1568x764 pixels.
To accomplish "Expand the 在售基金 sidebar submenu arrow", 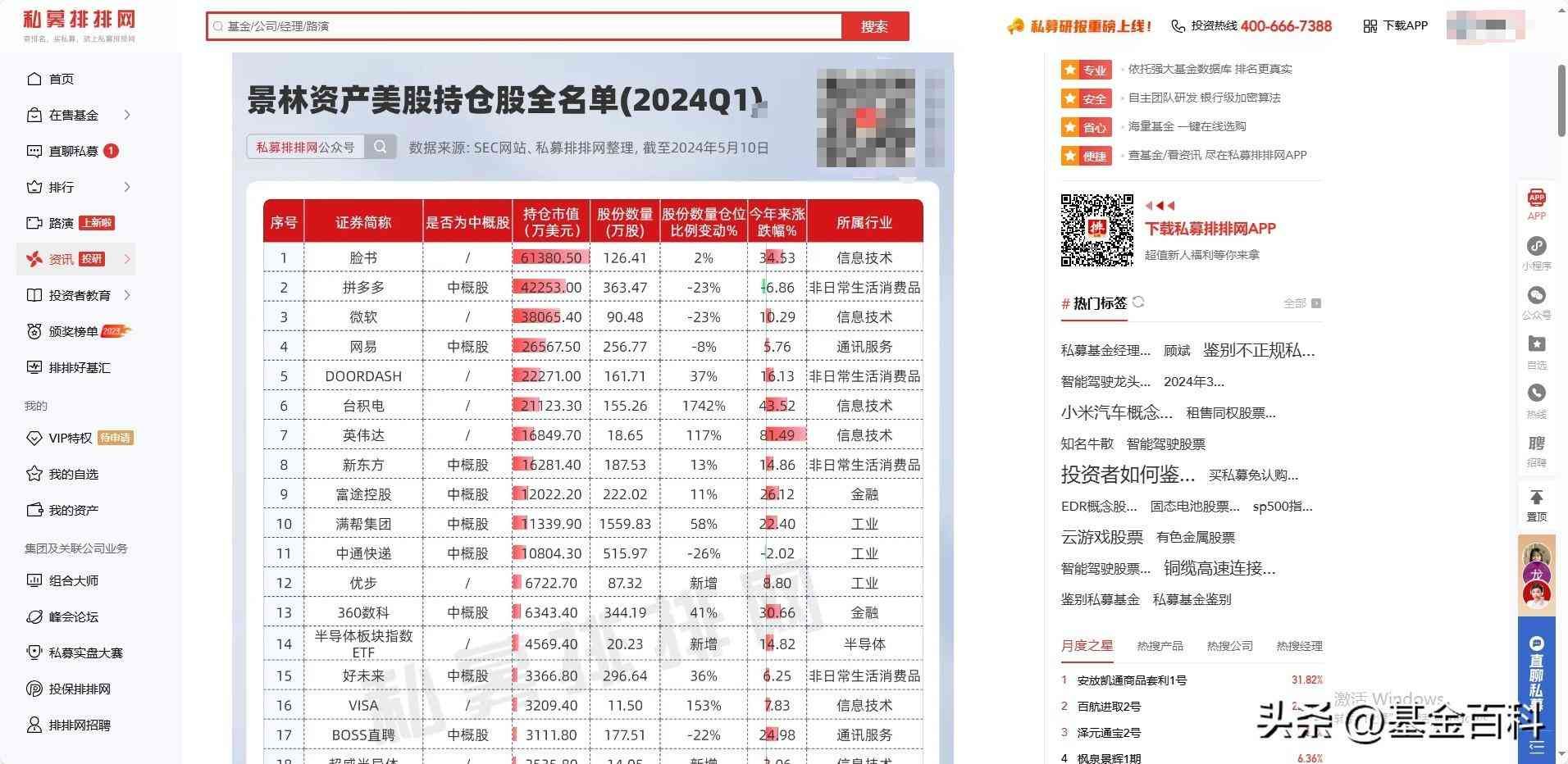I will (x=127, y=115).
